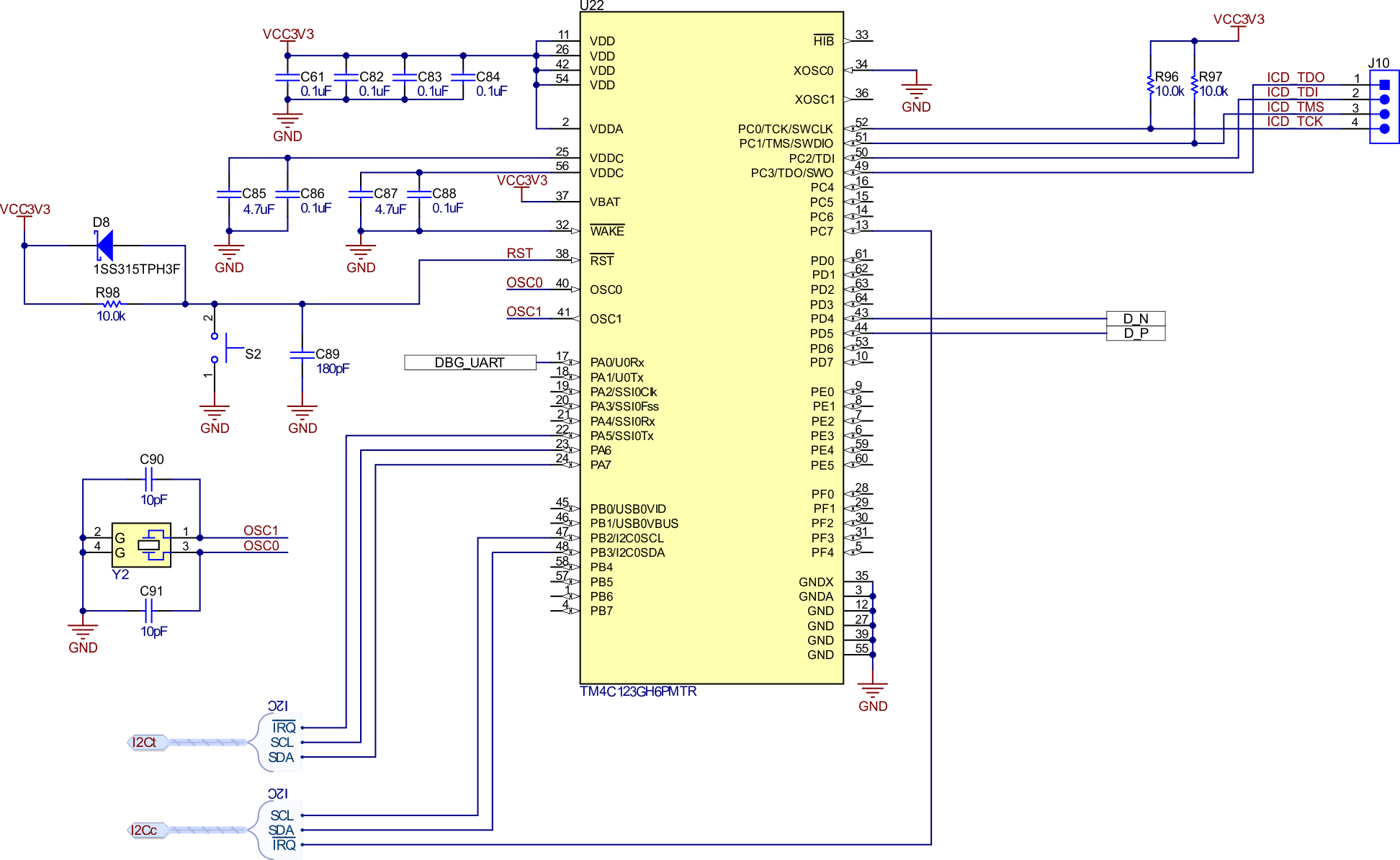Image resolution: width=1400 pixels, height=860 pixels.
Task: Select the D_P port box
Action: (x=1136, y=333)
